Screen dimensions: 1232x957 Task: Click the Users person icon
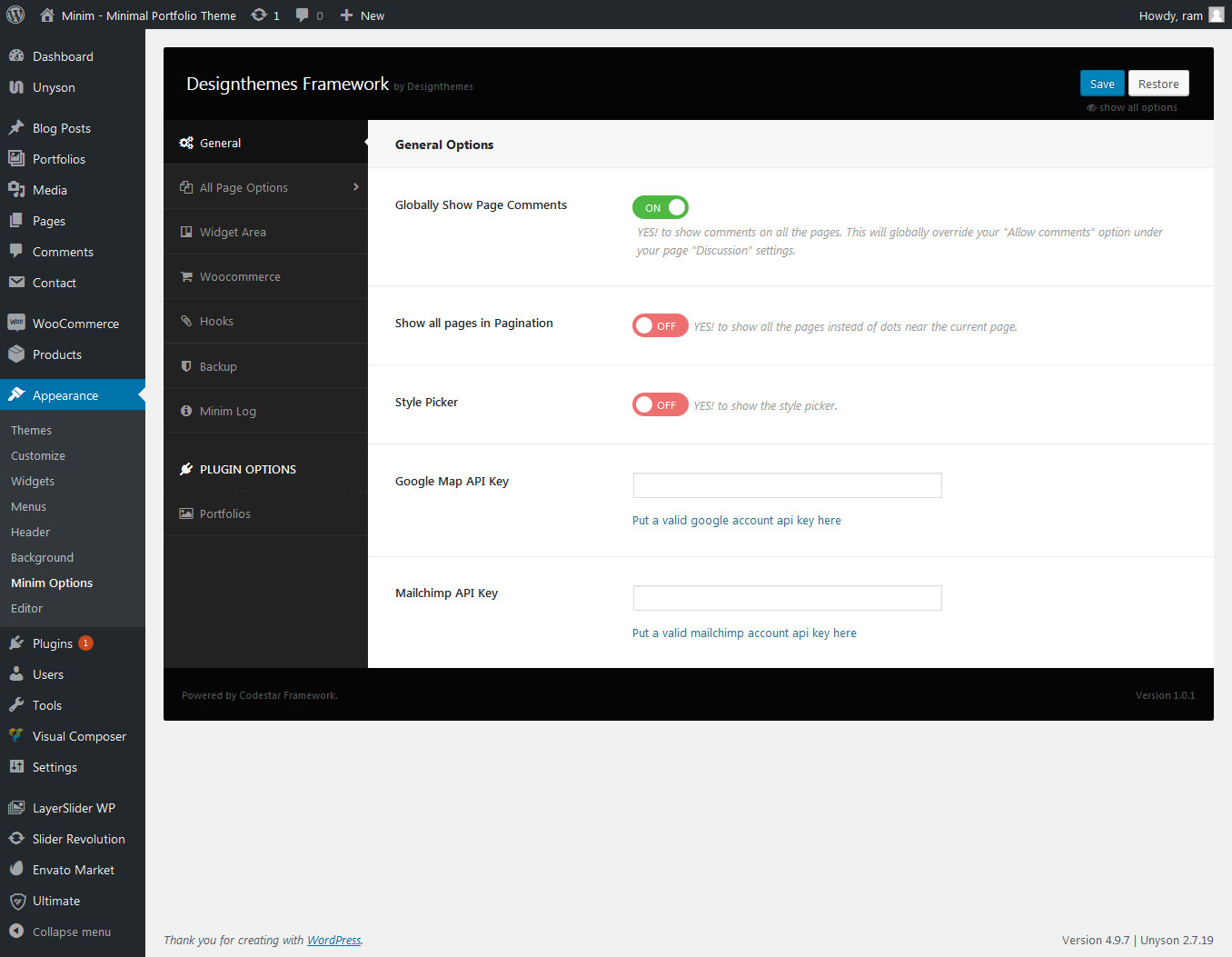coord(16,673)
